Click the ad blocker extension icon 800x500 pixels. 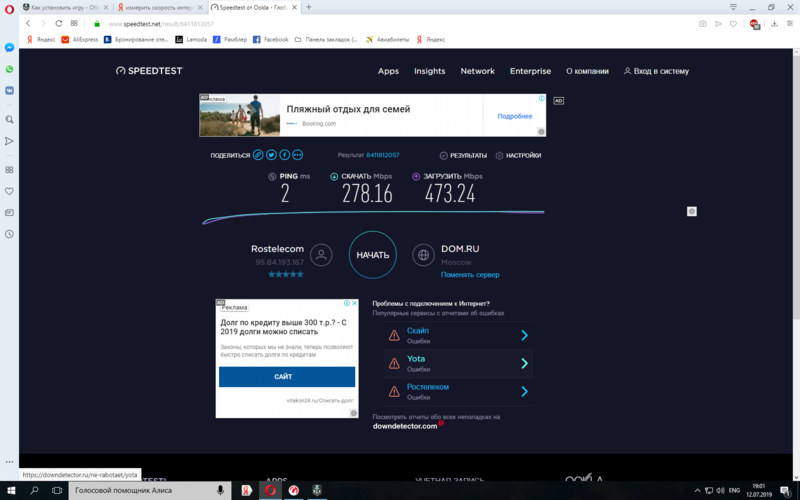pos(755,24)
